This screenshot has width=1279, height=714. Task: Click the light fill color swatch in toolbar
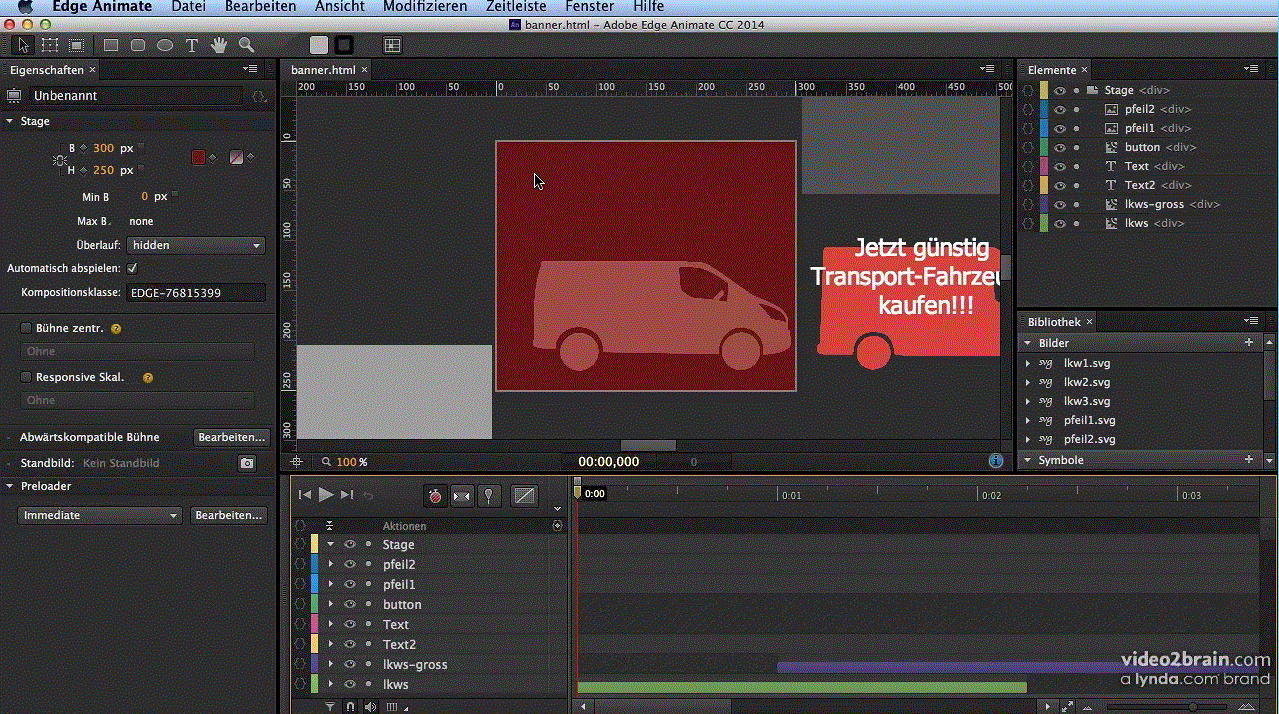click(319, 45)
